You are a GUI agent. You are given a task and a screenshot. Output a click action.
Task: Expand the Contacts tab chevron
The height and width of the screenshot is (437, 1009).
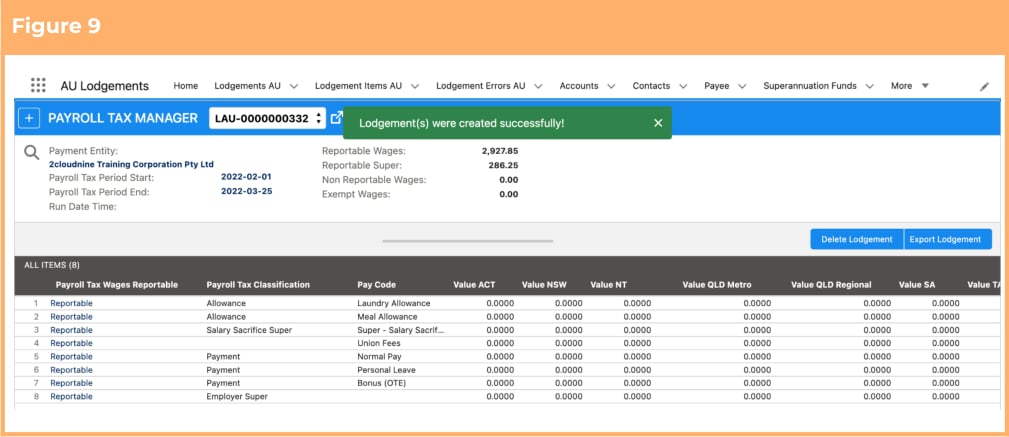(x=683, y=86)
